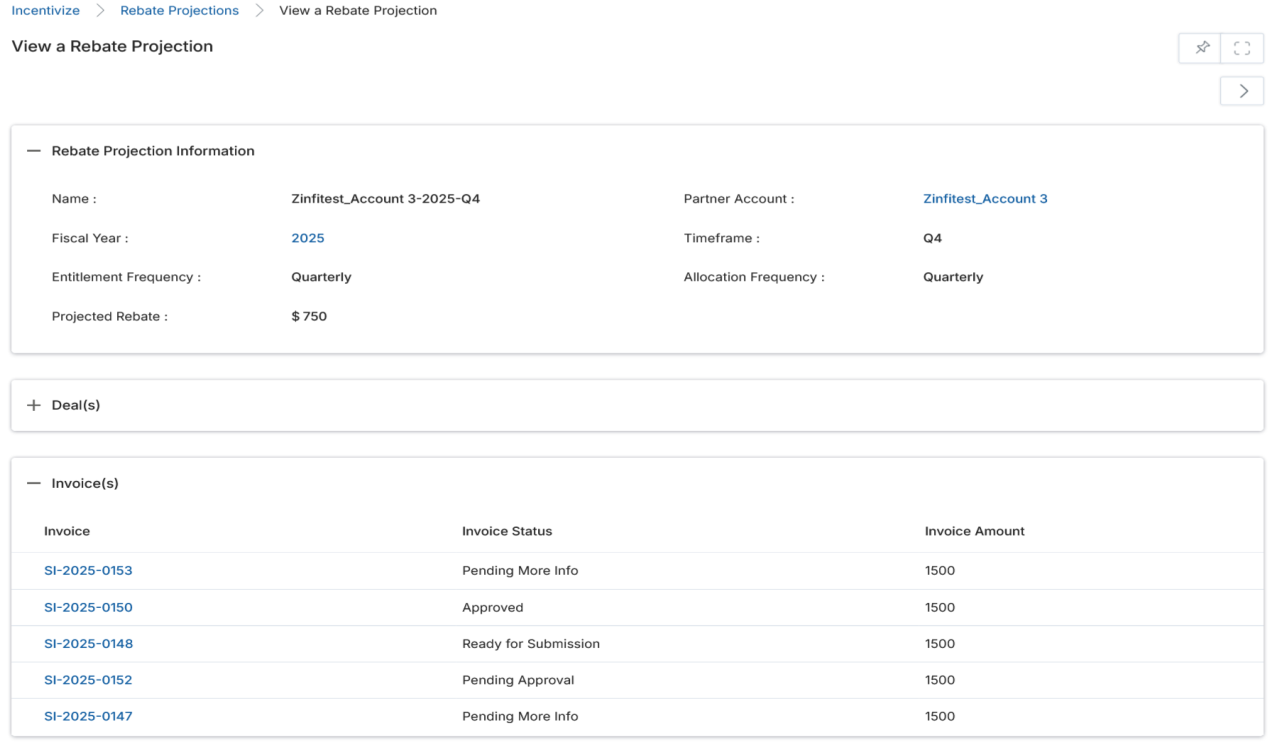Screen dimensions: 1272x745
Task: Click the Projected Rebate value $ 750
Action: point(309,316)
